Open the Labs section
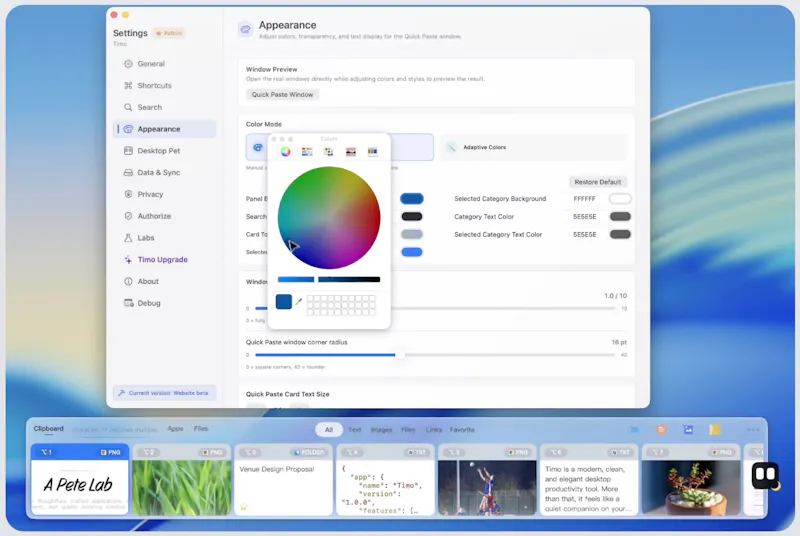This screenshot has width=800, height=536. tap(164, 238)
